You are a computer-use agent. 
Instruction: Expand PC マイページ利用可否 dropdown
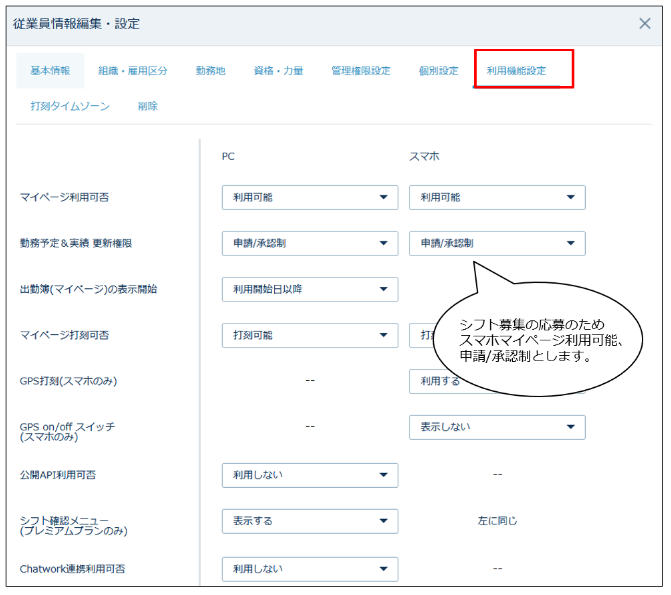309,197
